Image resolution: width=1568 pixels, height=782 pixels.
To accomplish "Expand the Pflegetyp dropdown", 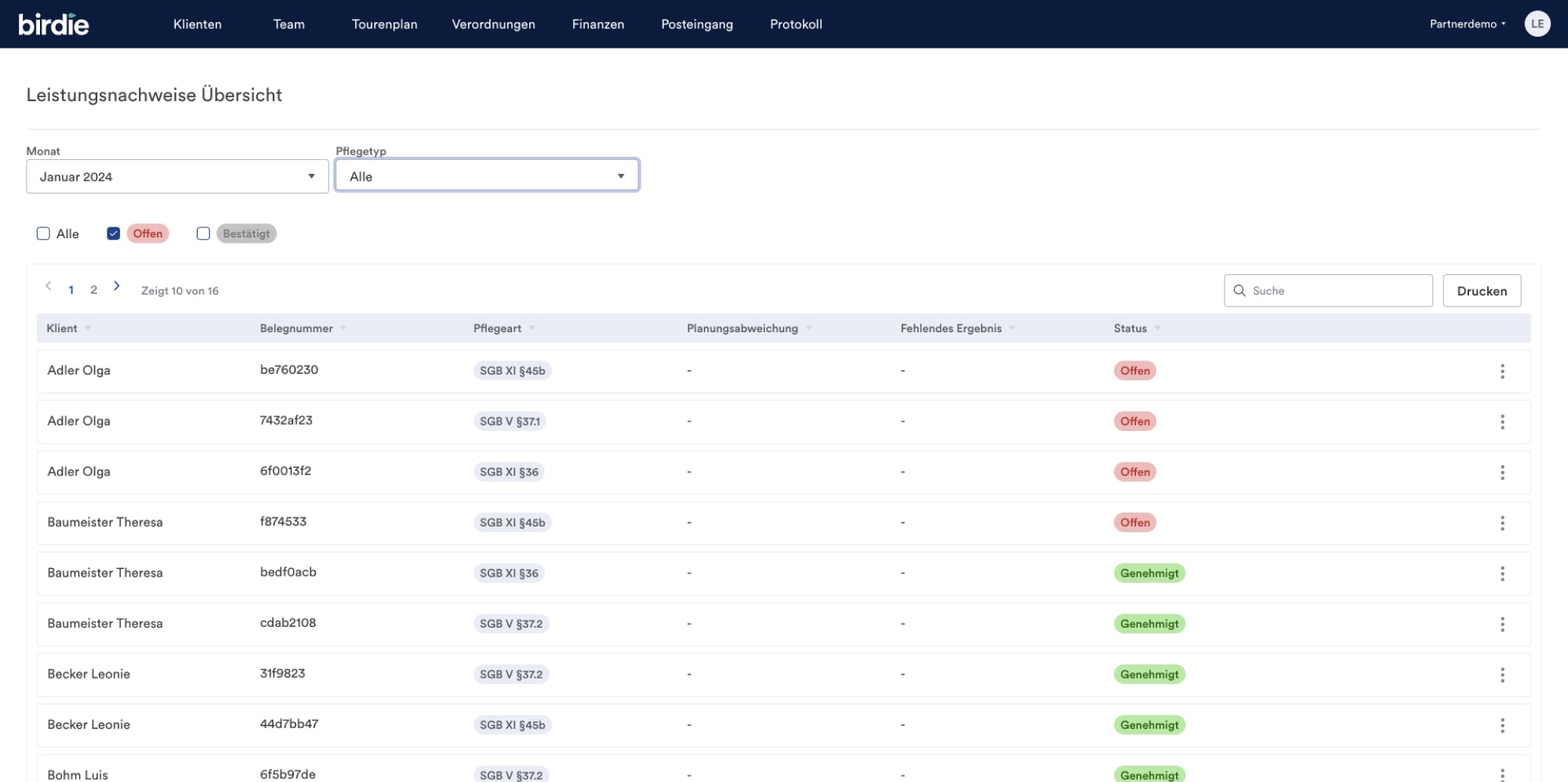I will pos(487,176).
